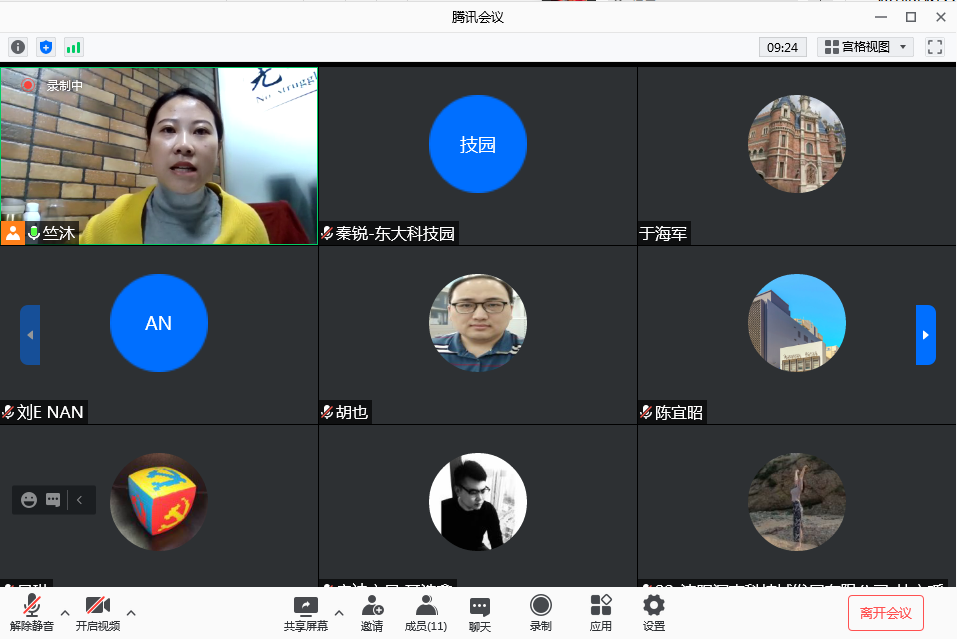This screenshot has height=639, width=957.
Task: Open the grid view (宫格视图) dropdown
Action: (x=865, y=47)
